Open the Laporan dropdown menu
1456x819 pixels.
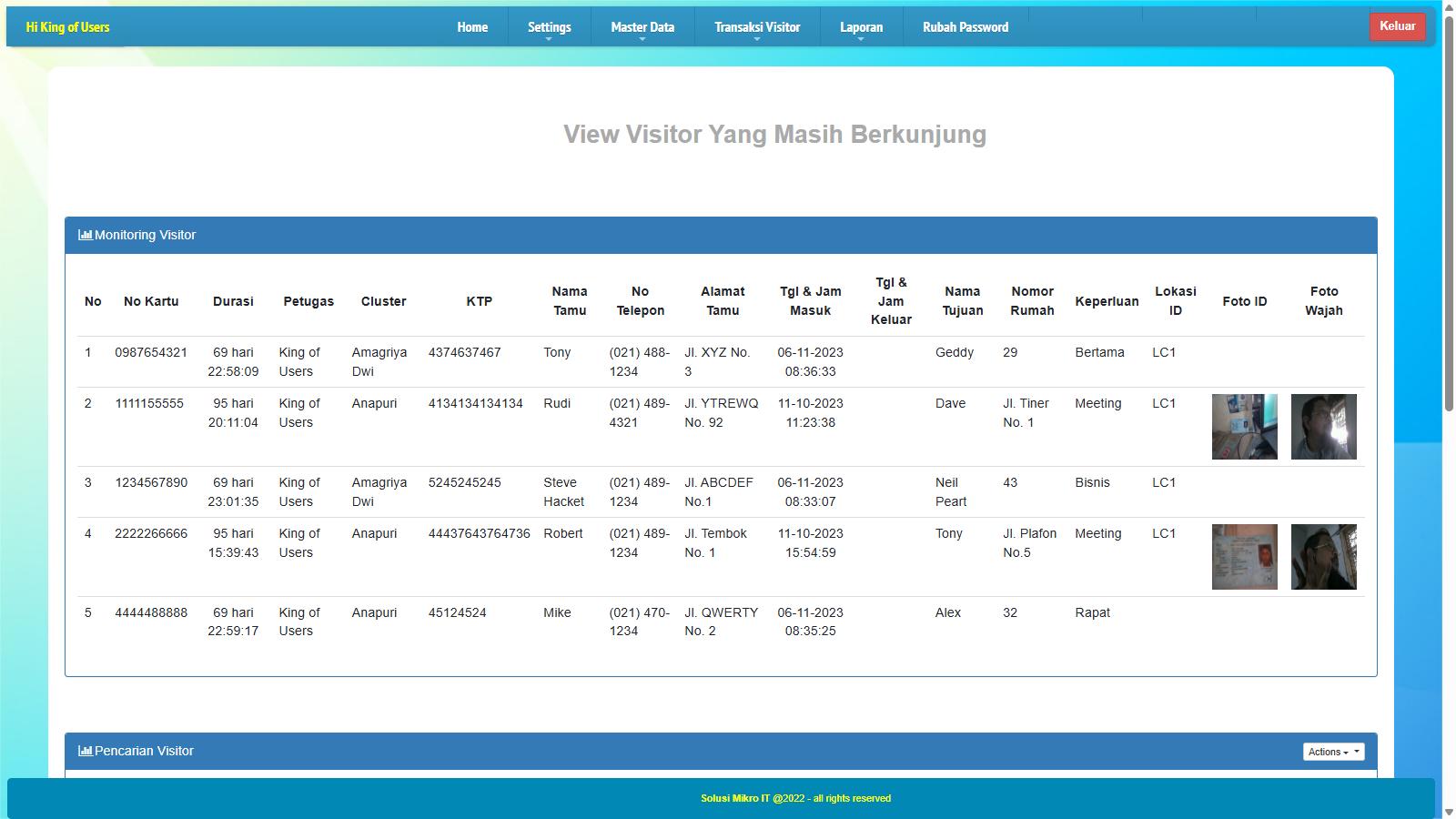pyautogui.click(x=861, y=27)
